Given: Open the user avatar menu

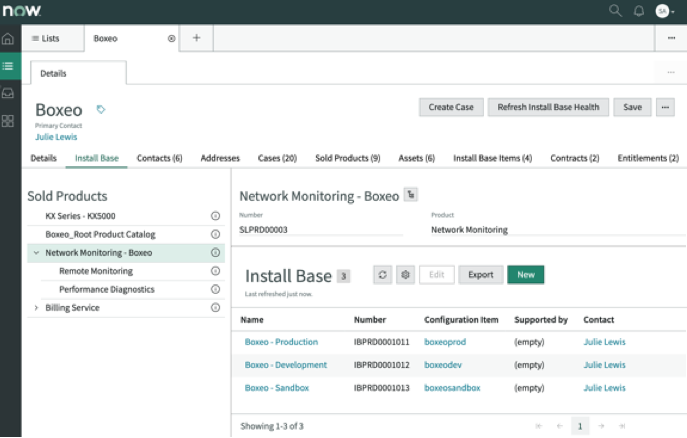Looking at the screenshot, I should pyautogui.click(x=664, y=11).
